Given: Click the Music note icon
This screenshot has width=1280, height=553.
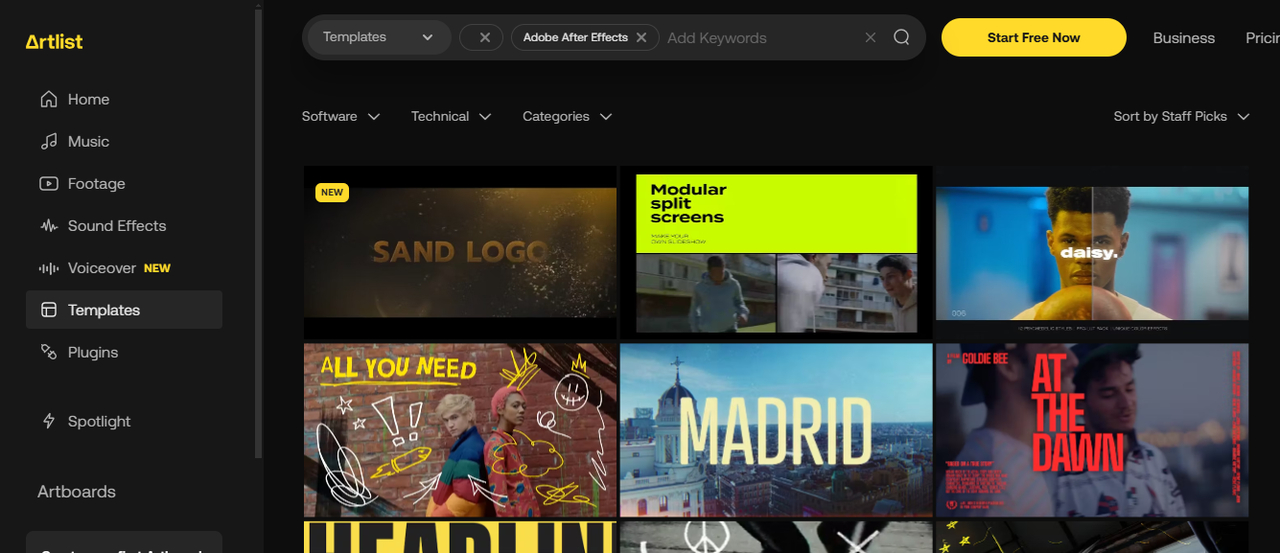Looking at the screenshot, I should click(x=48, y=141).
